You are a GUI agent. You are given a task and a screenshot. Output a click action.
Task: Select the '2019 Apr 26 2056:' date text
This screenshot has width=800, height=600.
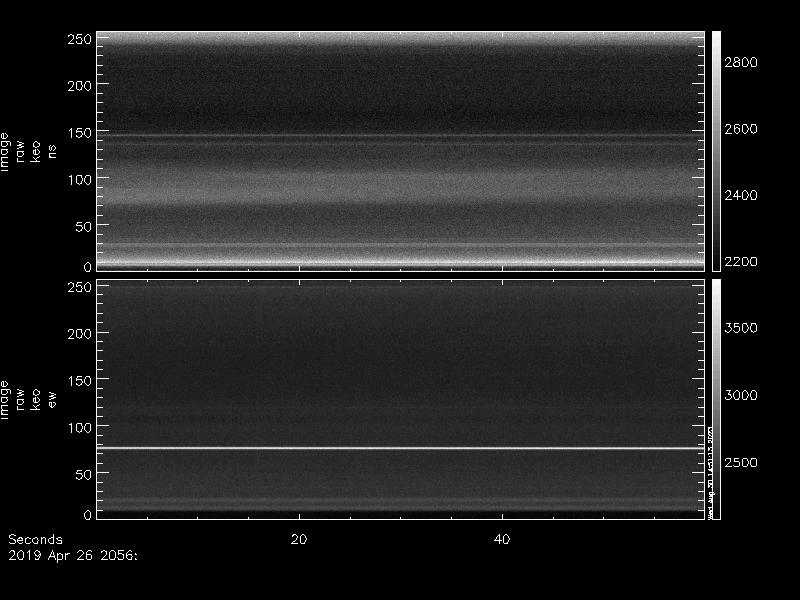coord(73,555)
